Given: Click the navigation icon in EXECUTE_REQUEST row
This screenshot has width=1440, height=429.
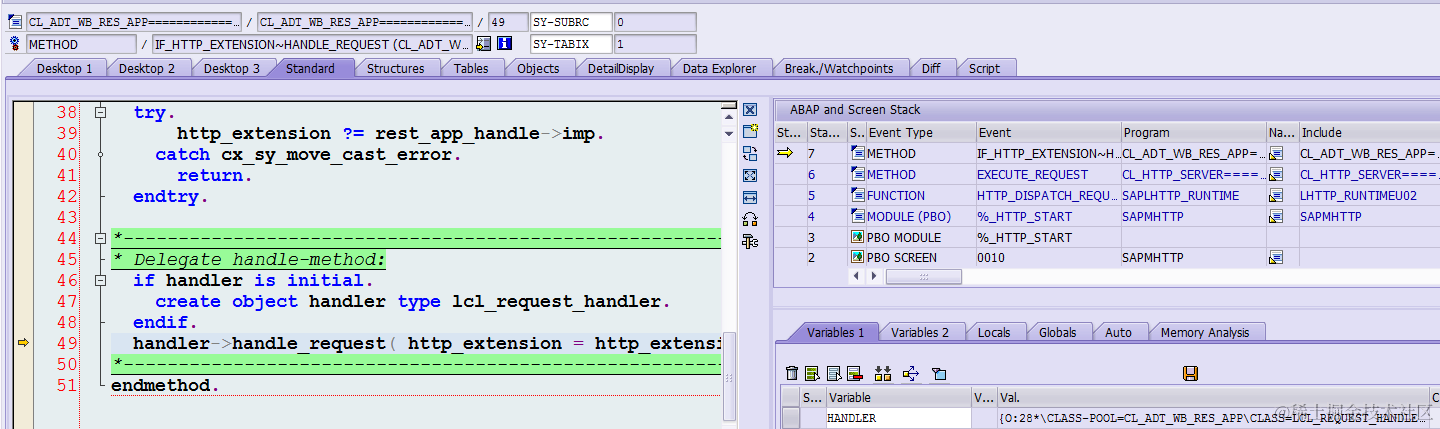Looking at the screenshot, I should pos(1276,175).
